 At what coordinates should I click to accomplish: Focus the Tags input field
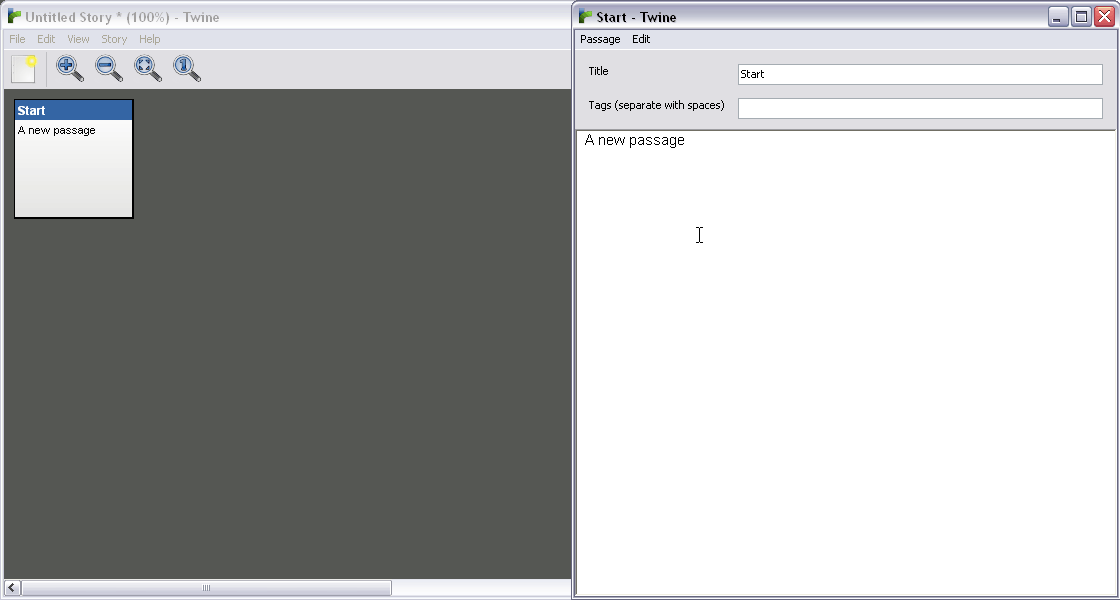pyautogui.click(x=919, y=108)
